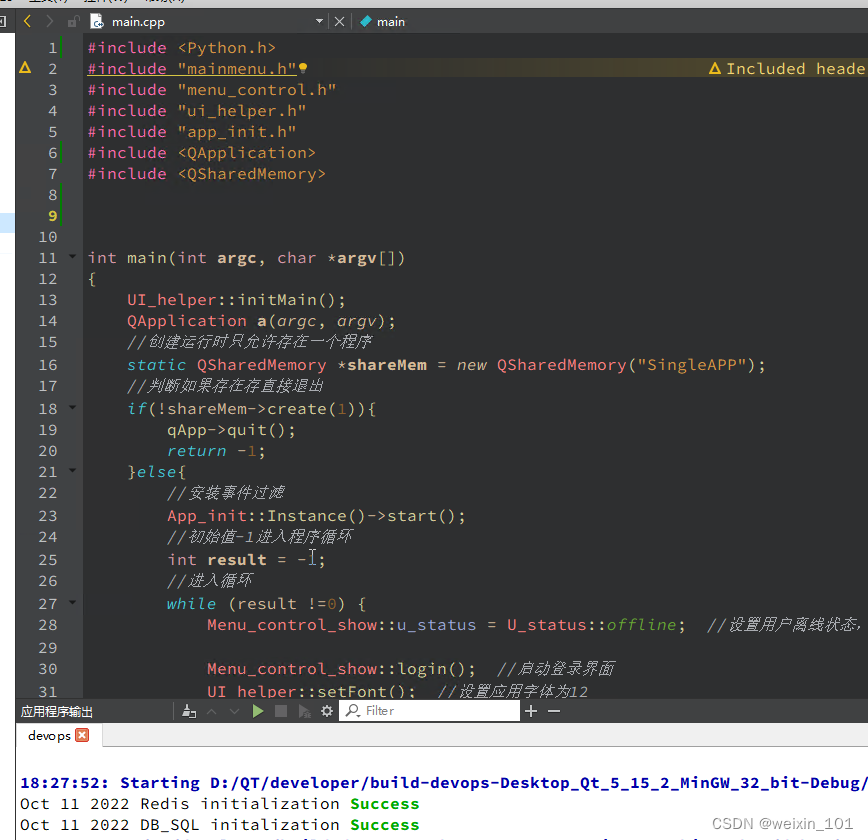
Task: Attach debugger to the running application
Action: point(304,711)
